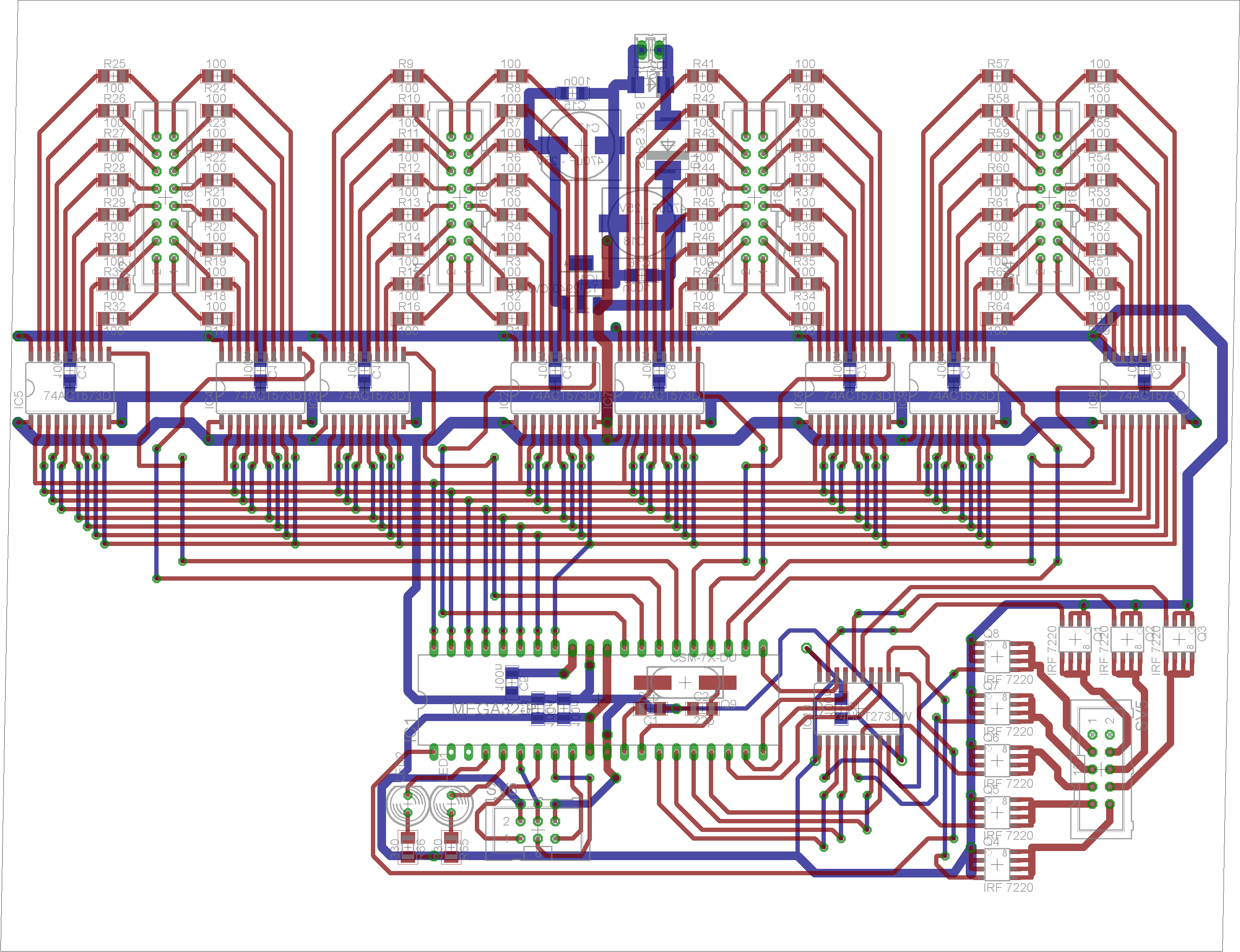
Task: Click the Q3 MOSFET footprint
Action: click(1179, 639)
